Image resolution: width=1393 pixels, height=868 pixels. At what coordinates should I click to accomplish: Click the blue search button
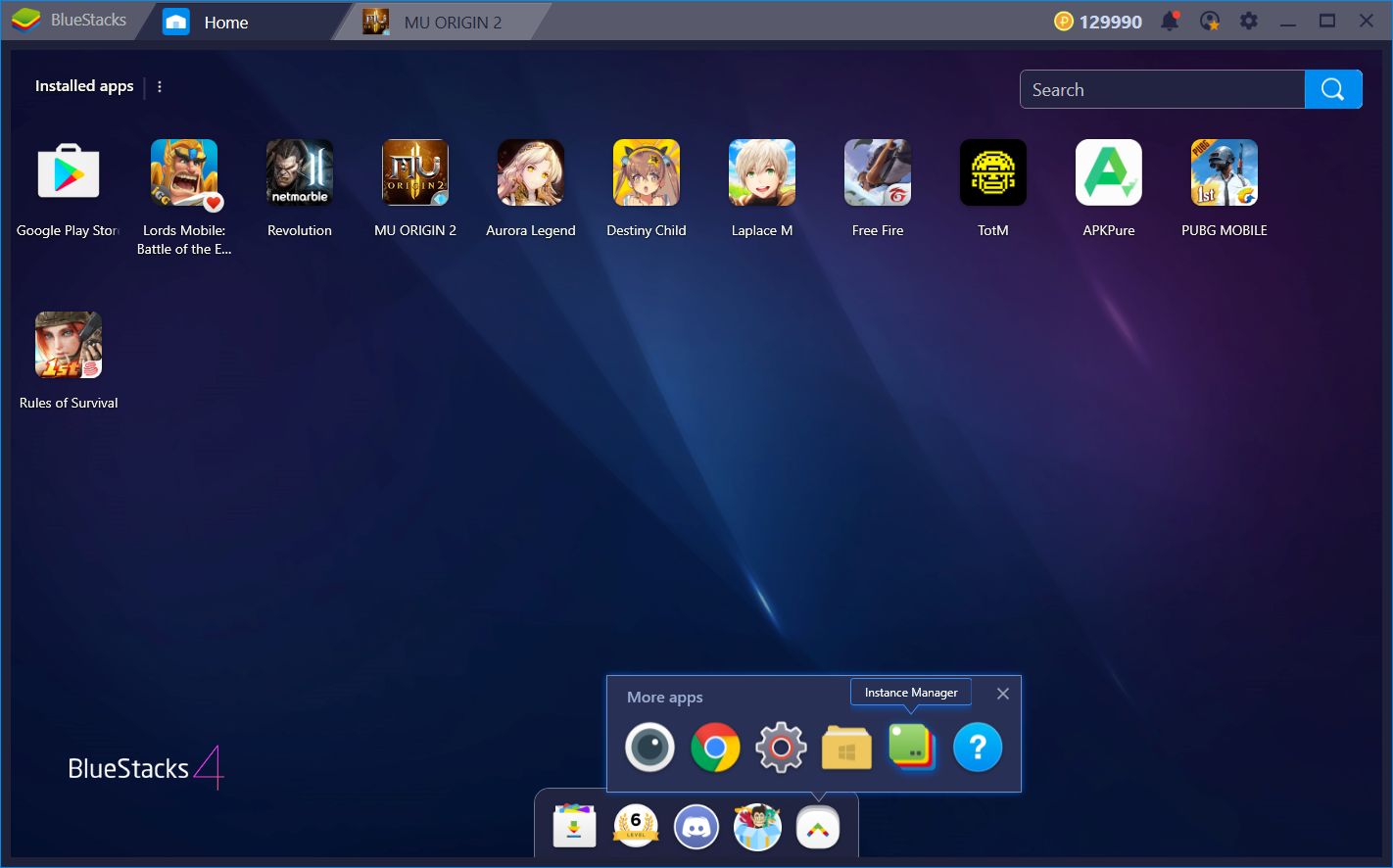click(x=1333, y=89)
